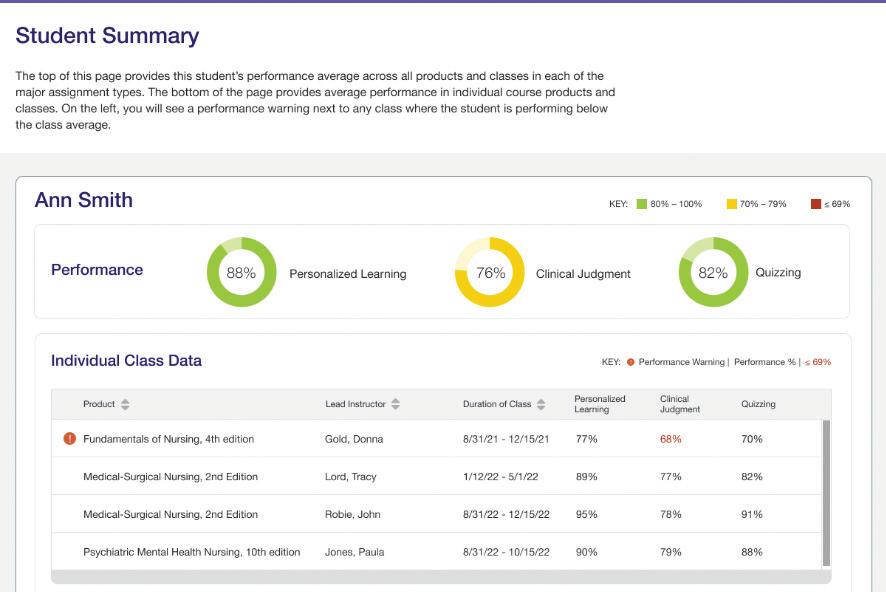Click the table's vertical scrollbar
Viewport: 886px width, 592px height.
tap(826, 492)
